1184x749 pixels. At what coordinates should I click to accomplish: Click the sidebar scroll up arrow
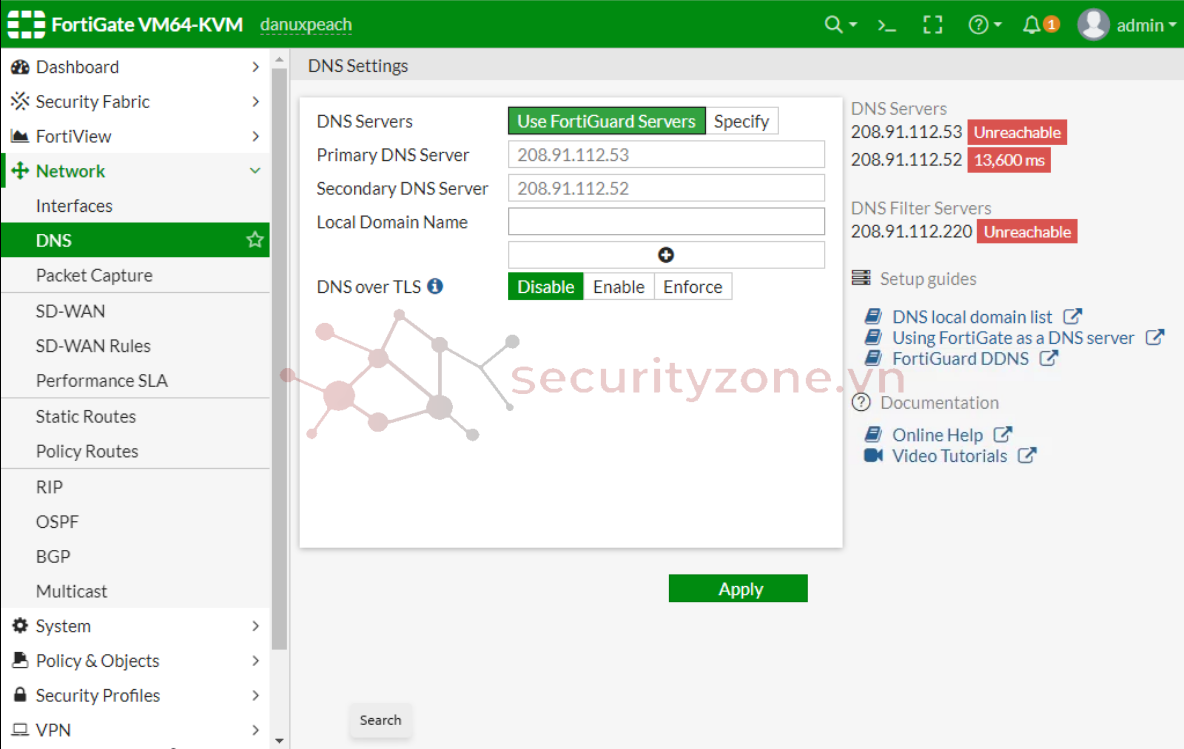[x=279, y=59]
